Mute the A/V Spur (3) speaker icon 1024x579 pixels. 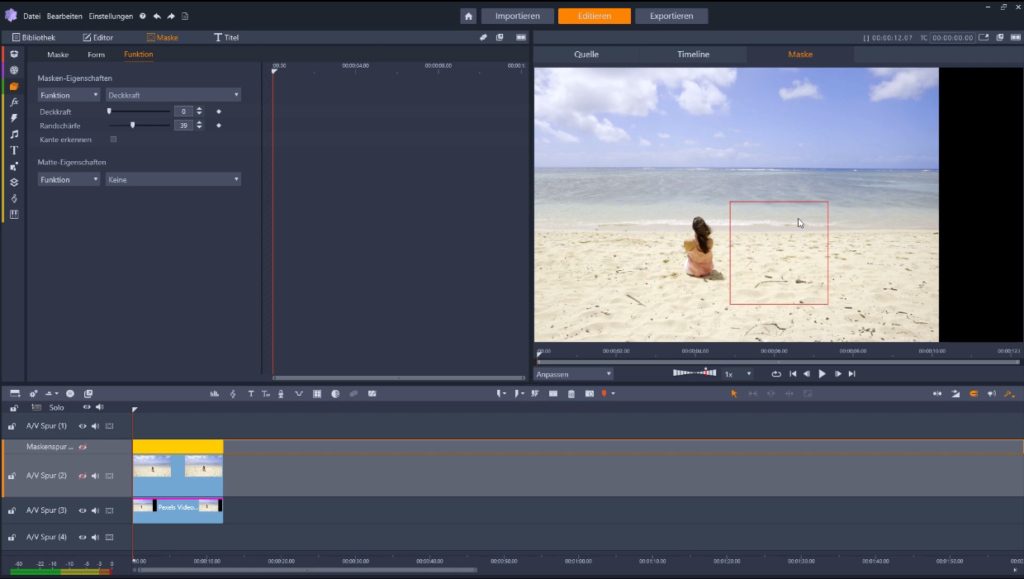coord(95,511)
